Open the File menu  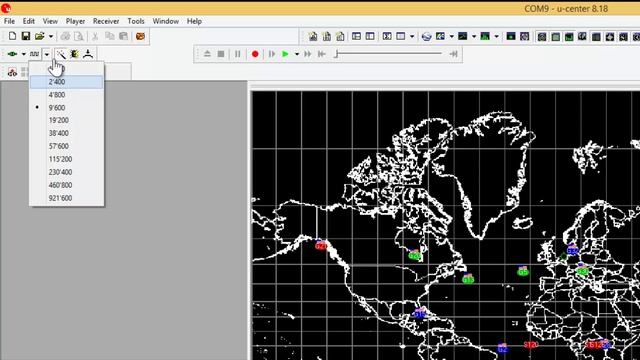(x=9, y=21)
